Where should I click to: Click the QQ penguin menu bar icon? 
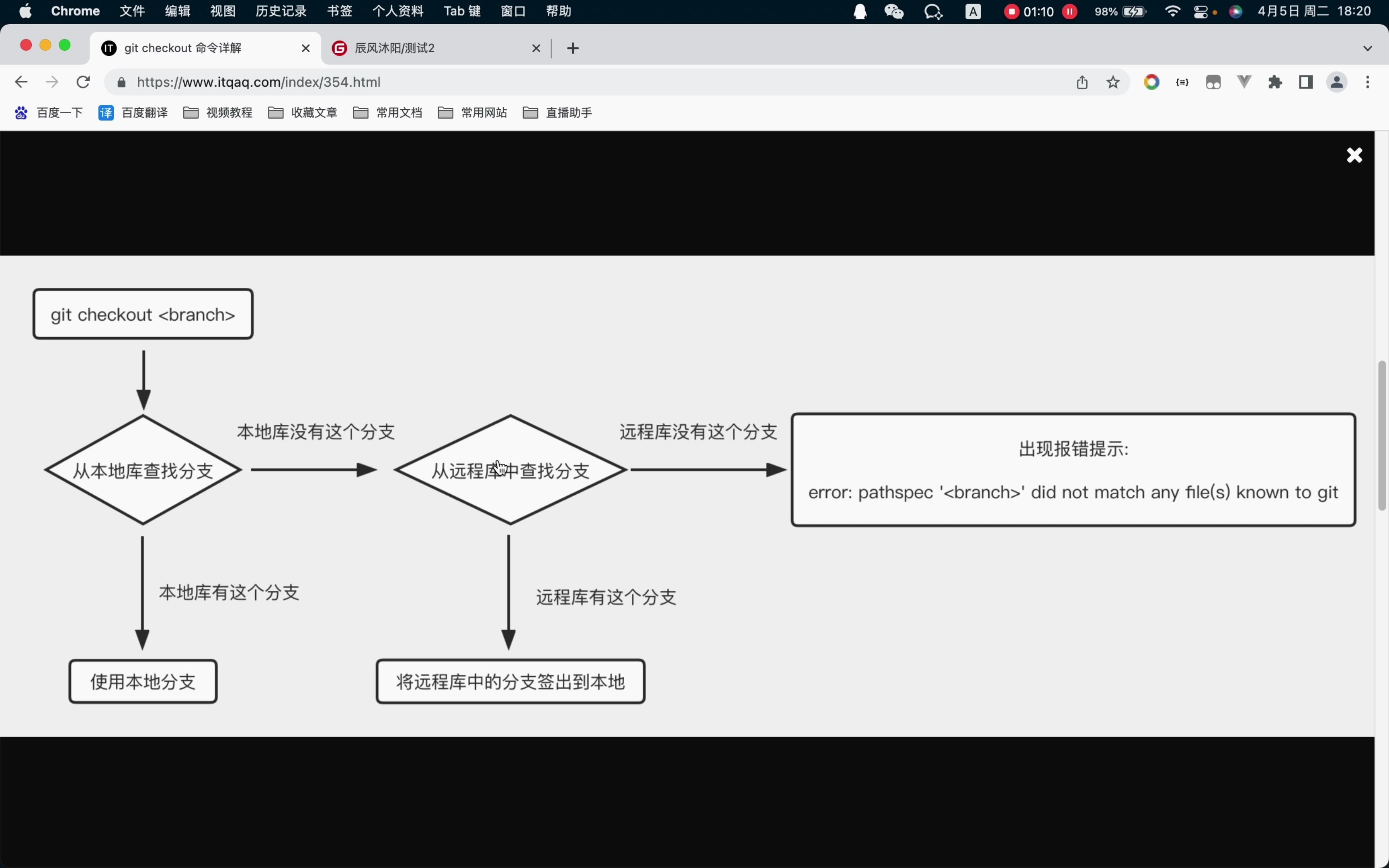860,12
